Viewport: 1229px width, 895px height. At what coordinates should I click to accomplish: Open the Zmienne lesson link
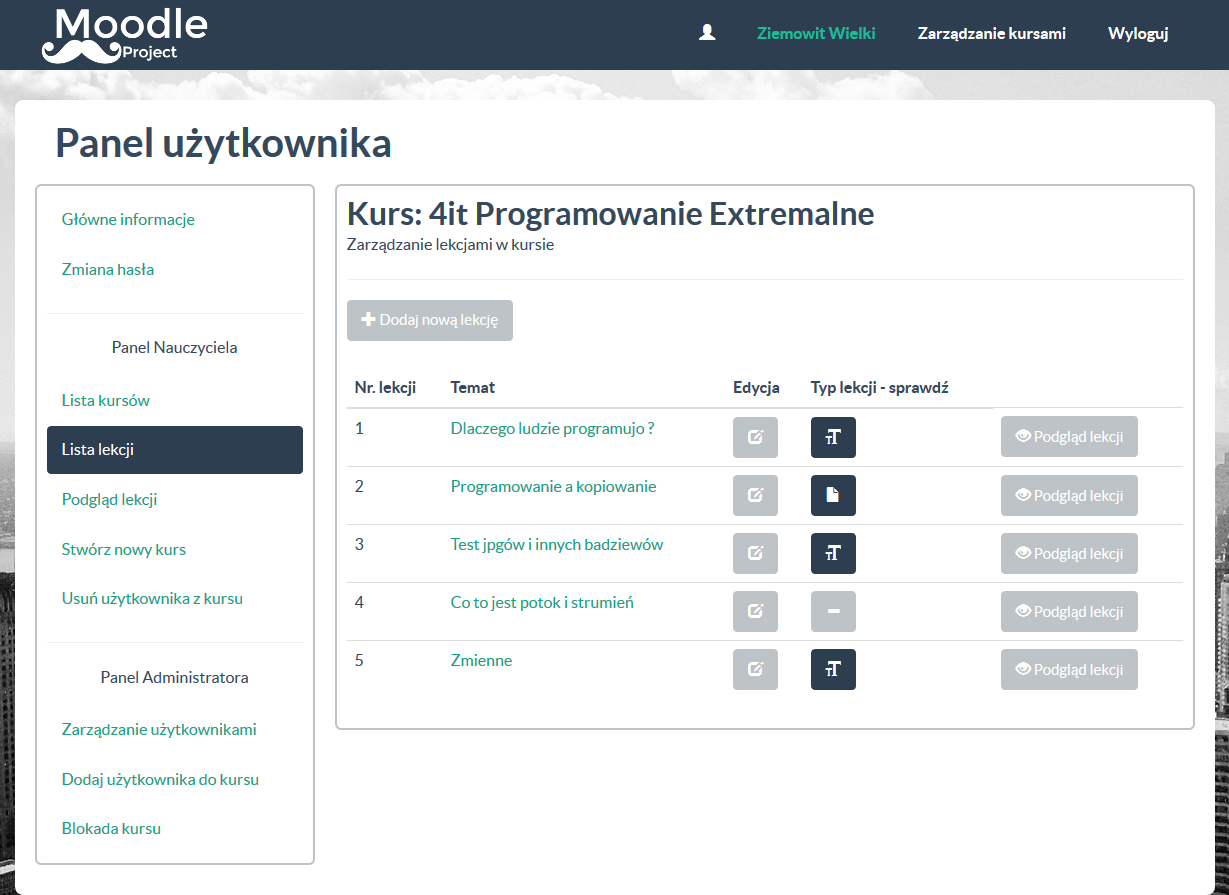(481, 660)
